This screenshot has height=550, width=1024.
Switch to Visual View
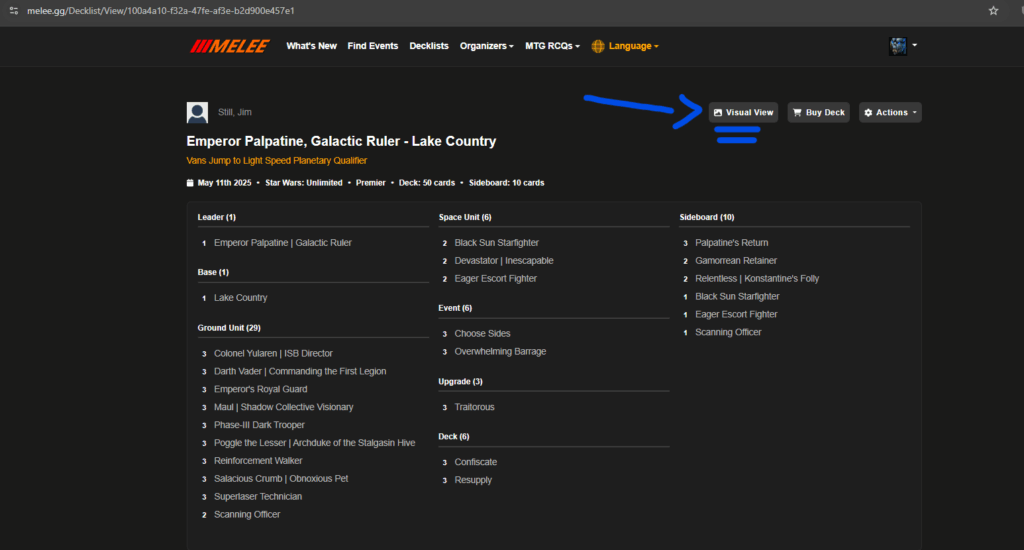743,112
